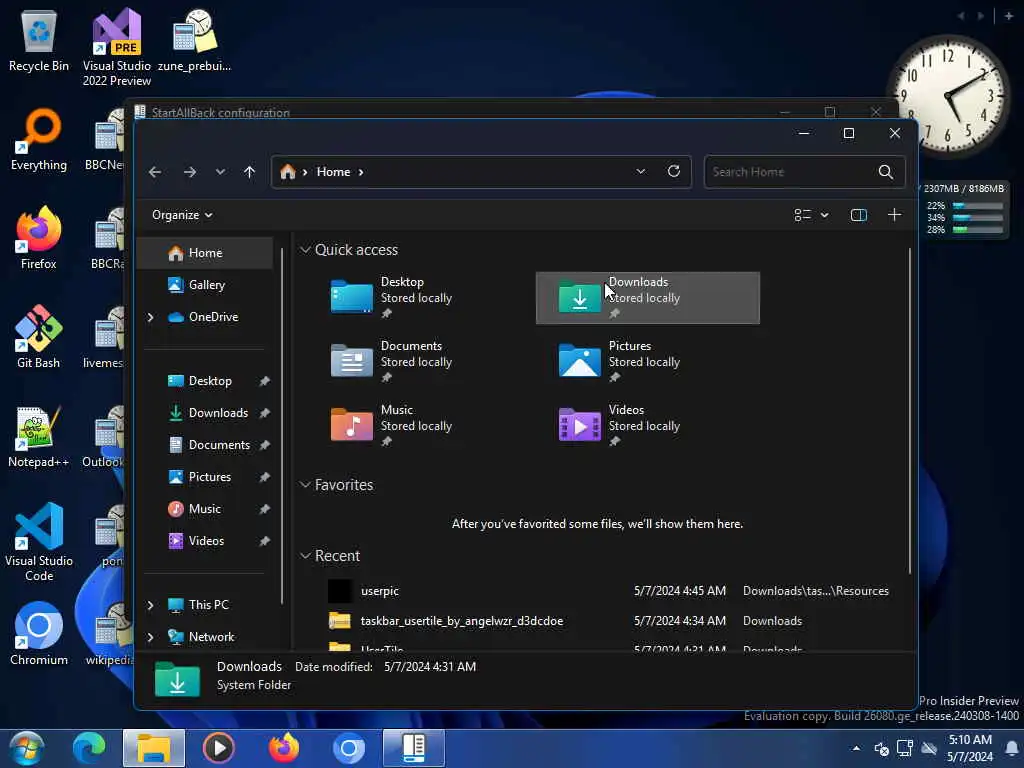Open the notifications bell icon
The height and width of the screenshot is (768, 1024).
tap(1012, 748)
